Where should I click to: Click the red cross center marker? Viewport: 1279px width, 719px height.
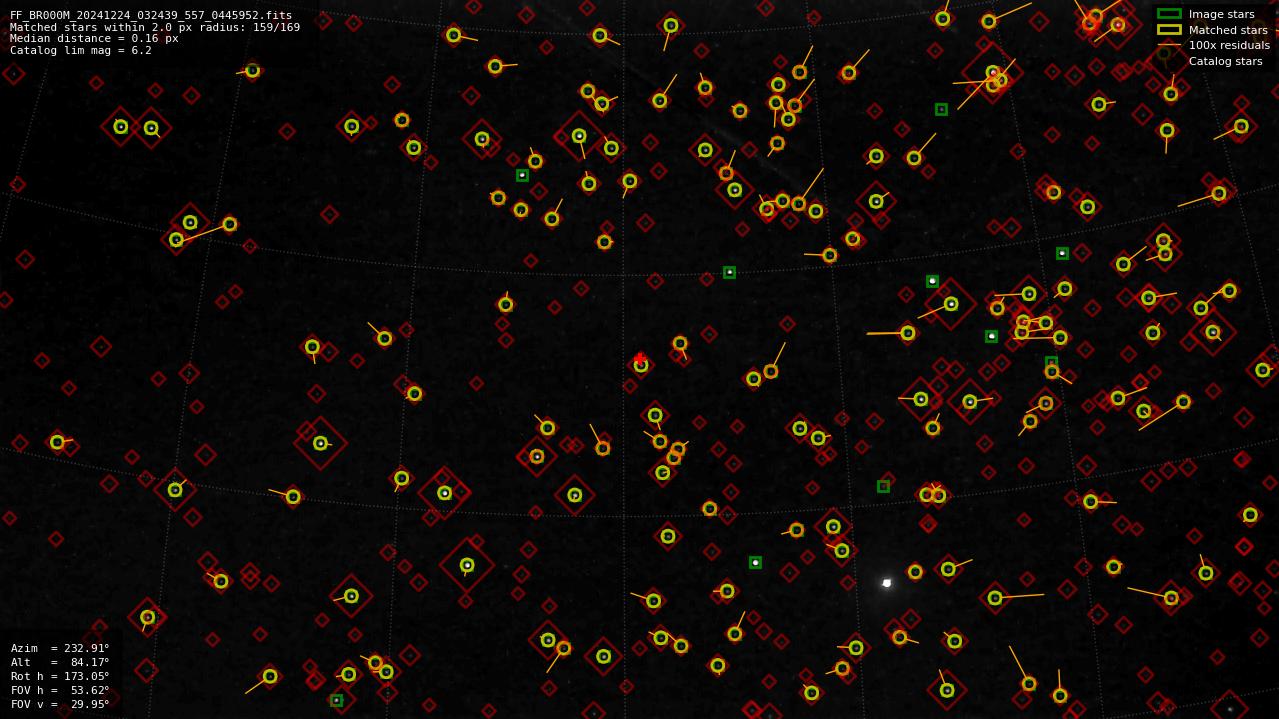639,358
